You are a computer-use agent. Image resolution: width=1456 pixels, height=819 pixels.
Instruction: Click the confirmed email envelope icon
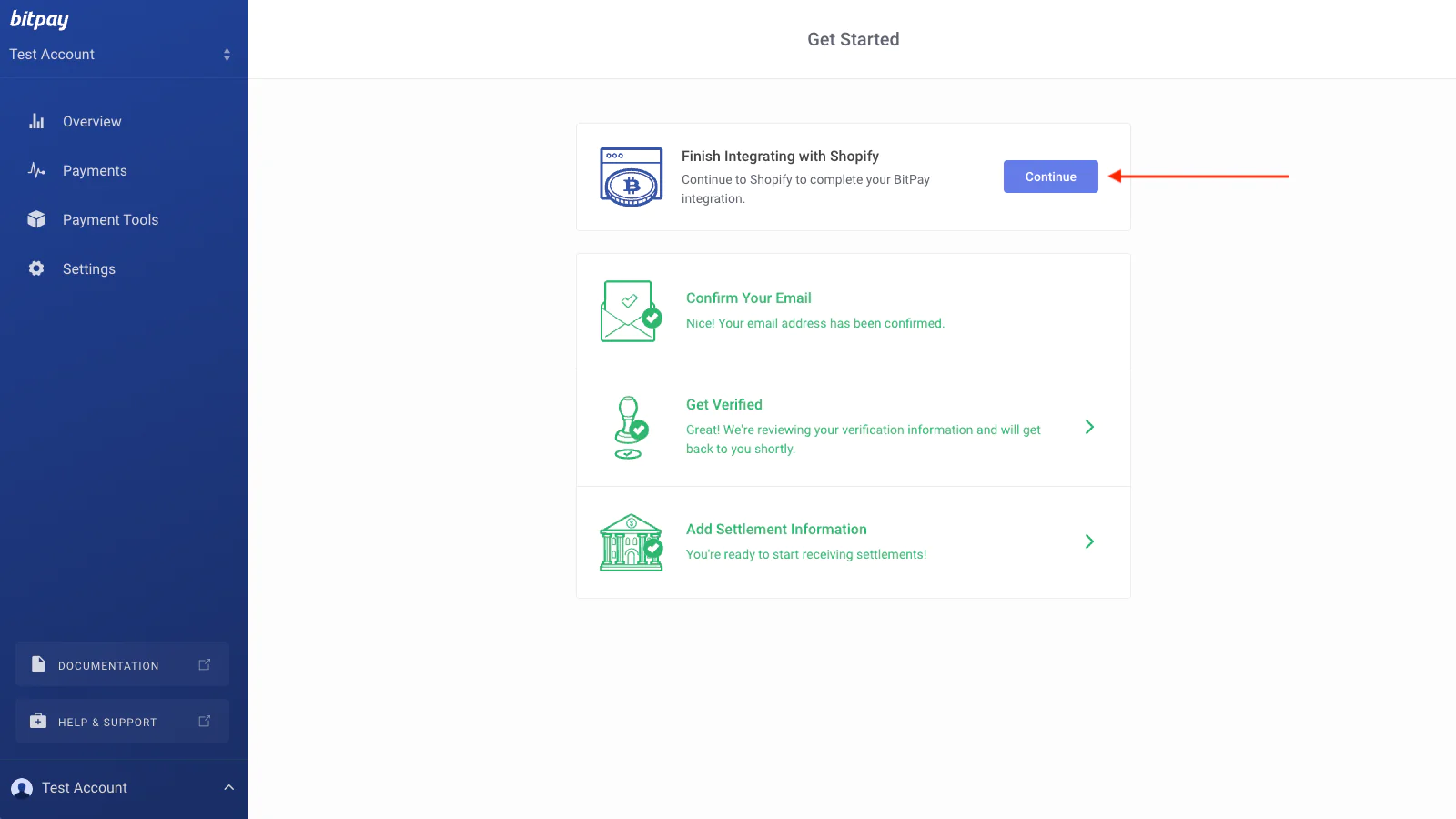[x=631, y=311]
